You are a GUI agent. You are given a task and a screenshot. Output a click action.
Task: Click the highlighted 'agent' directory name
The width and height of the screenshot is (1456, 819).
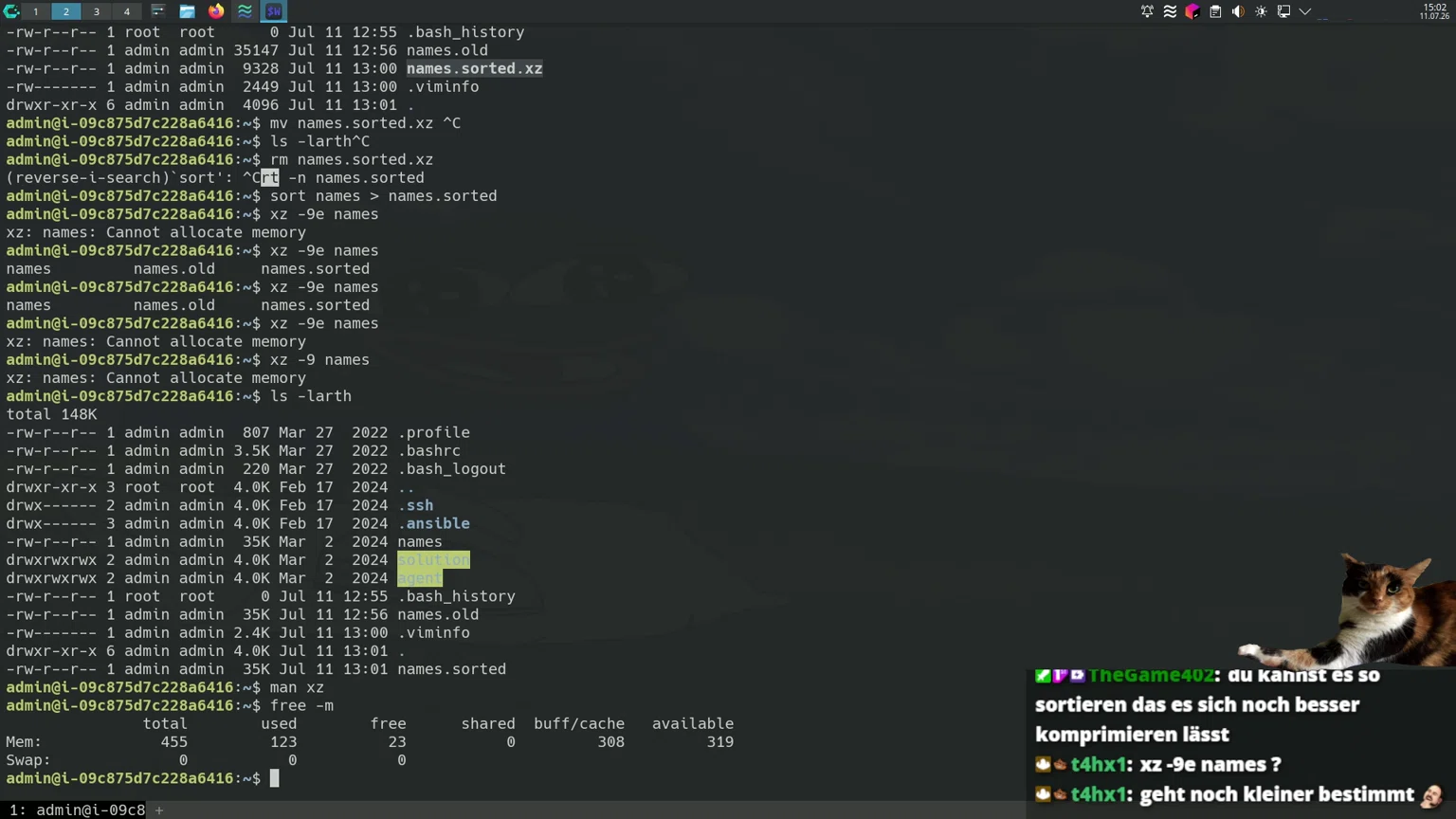coord(420,578)
